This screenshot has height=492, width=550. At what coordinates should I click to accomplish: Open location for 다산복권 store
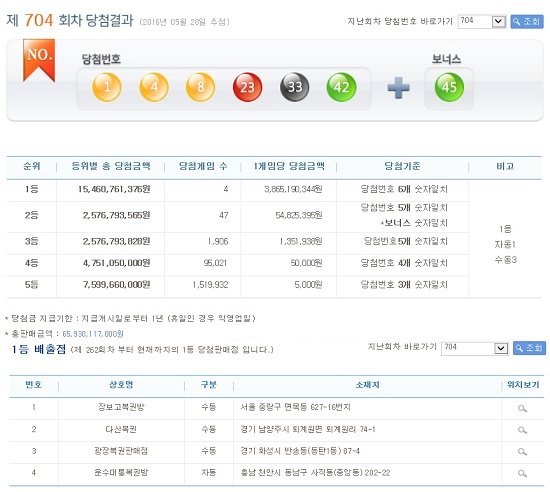522,430
